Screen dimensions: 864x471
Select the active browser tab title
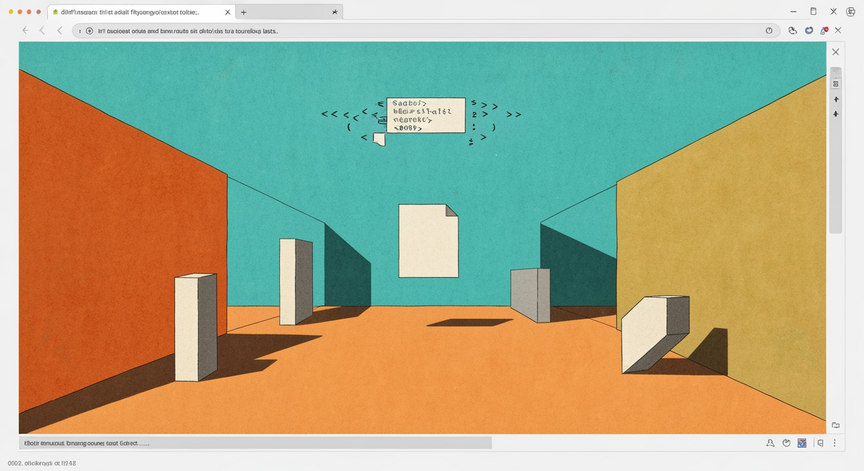click(130, 12)
